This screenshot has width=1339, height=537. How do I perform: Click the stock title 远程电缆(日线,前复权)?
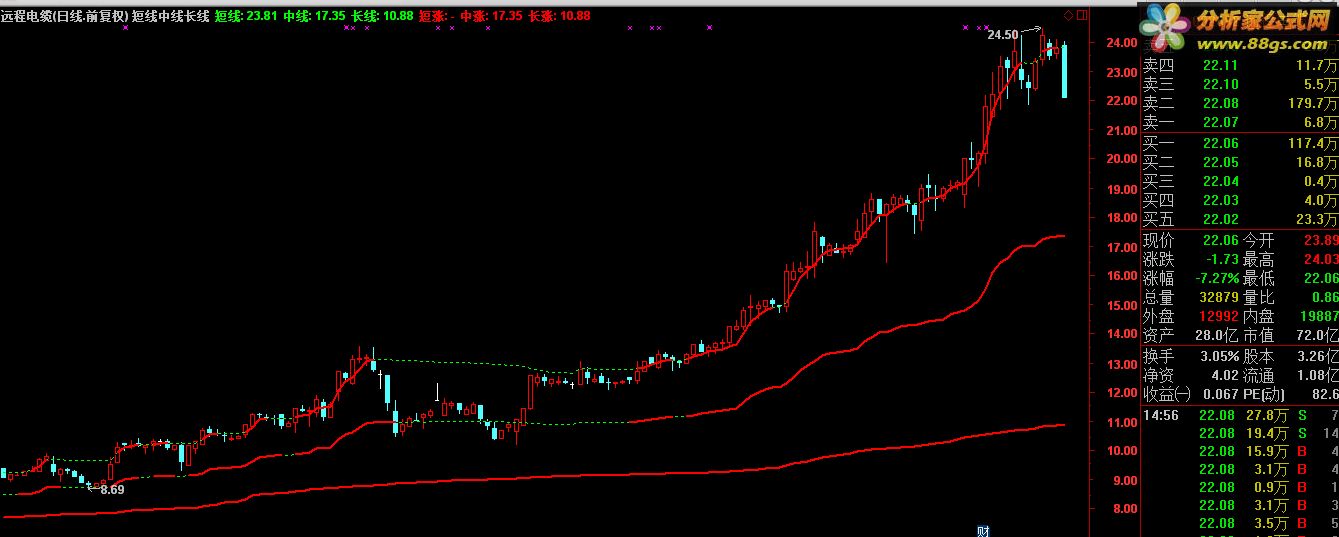click(x=64, y=16)
